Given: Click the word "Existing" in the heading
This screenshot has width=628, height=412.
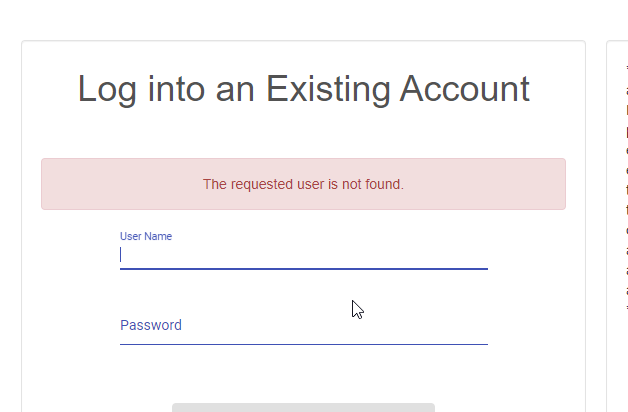Looking at the screenshot, I should tap(328, 89).
